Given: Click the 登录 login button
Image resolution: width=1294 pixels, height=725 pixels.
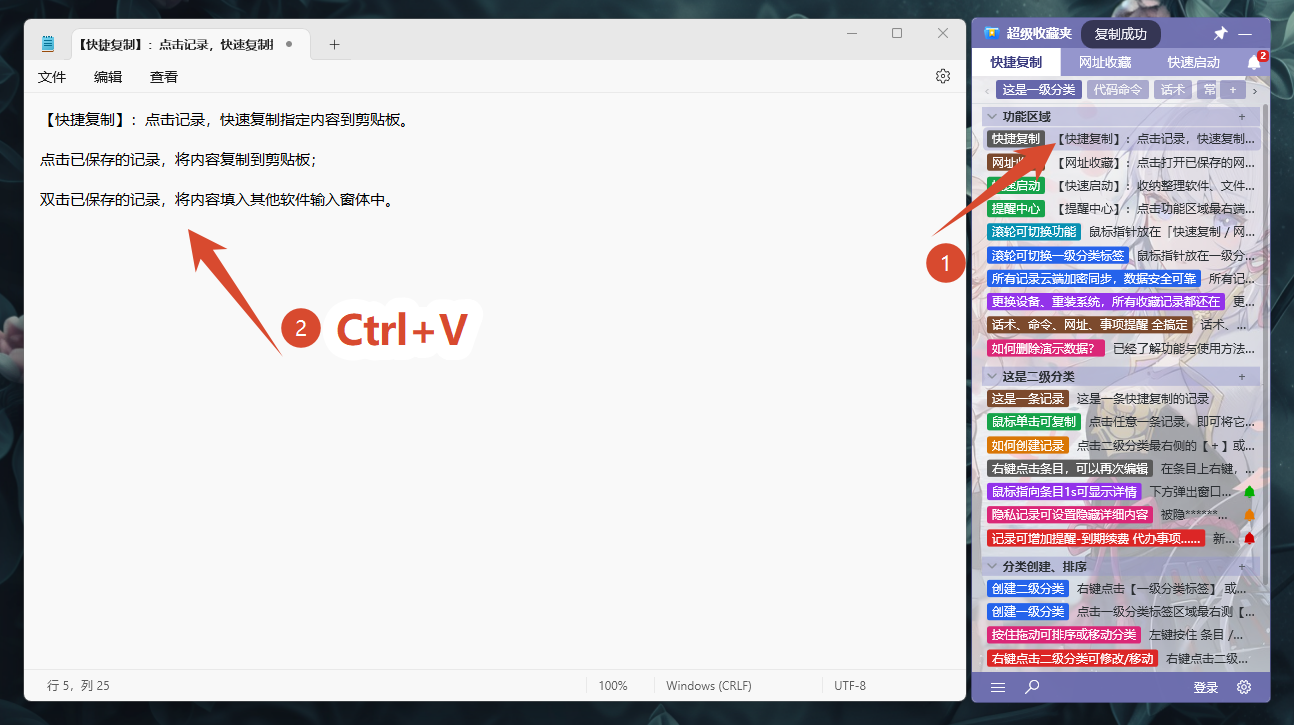Looking at the screenshot, I should tap(1206, 688).
